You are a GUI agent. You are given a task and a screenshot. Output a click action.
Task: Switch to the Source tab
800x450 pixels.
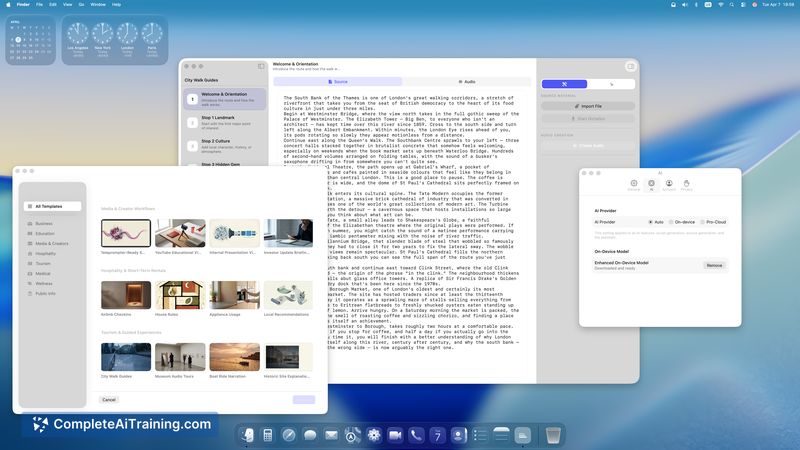pyautogui.click(x=338, y=82)
